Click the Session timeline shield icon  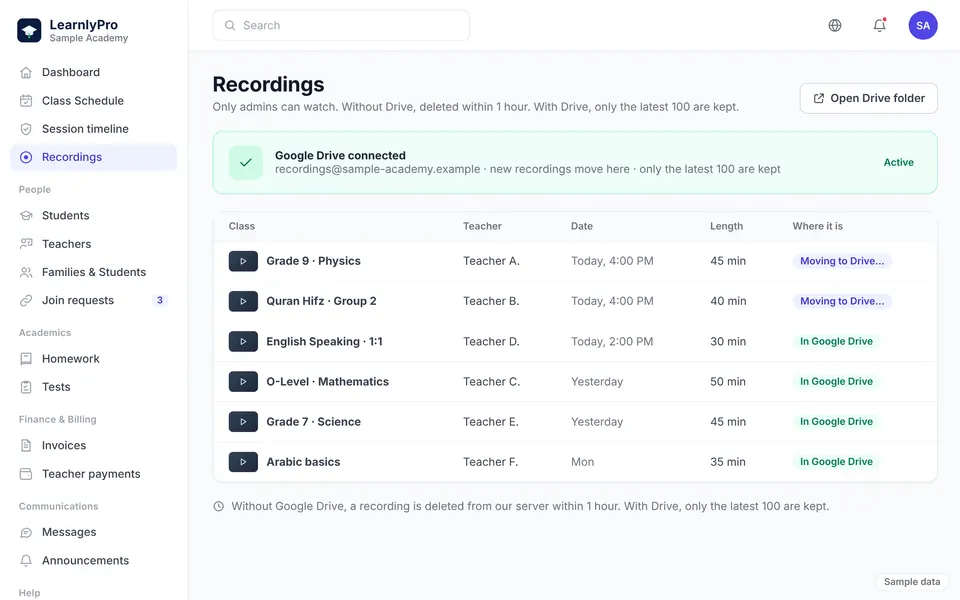click(26, 129)
